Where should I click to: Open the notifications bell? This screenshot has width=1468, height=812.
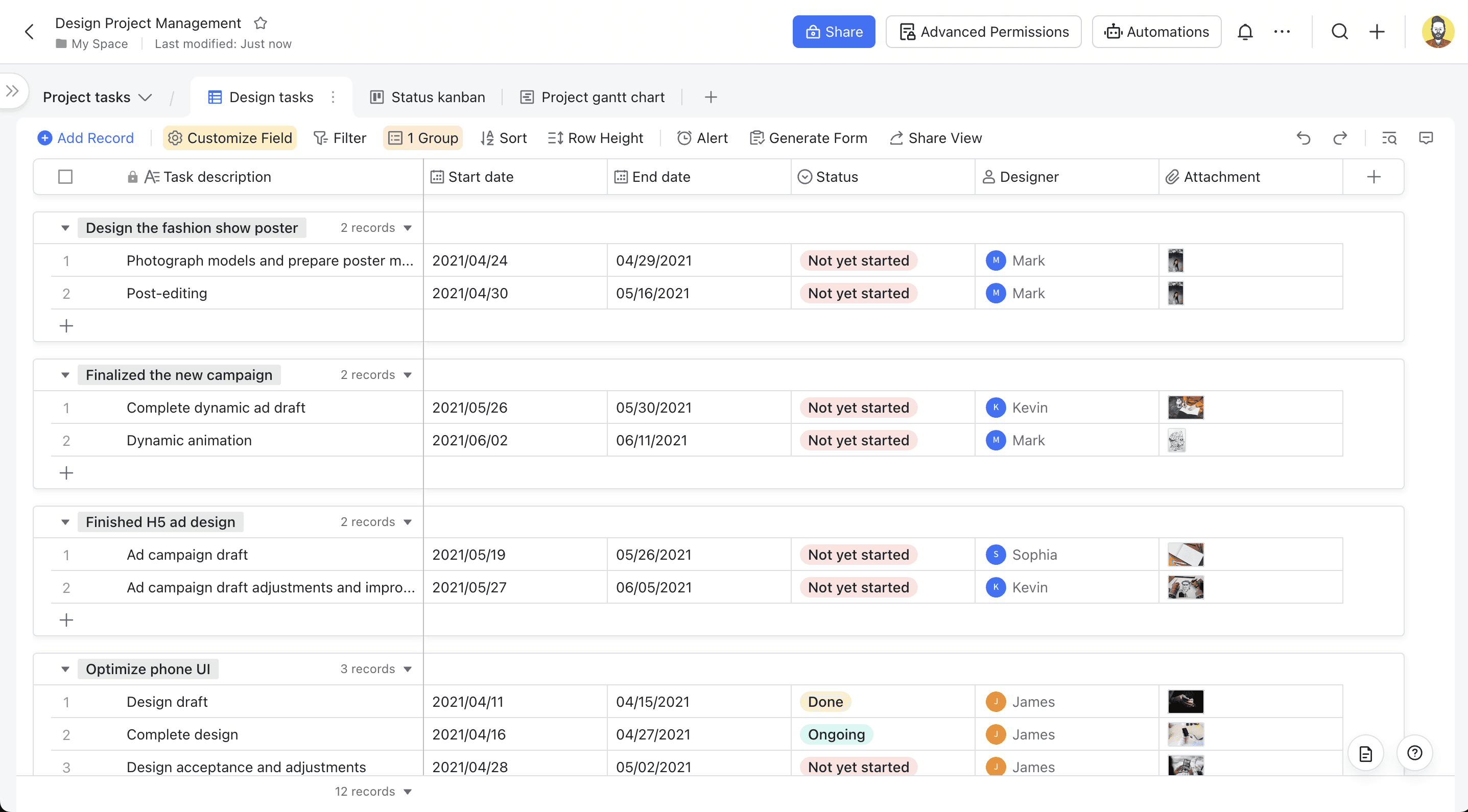[x=1245, y=32]
